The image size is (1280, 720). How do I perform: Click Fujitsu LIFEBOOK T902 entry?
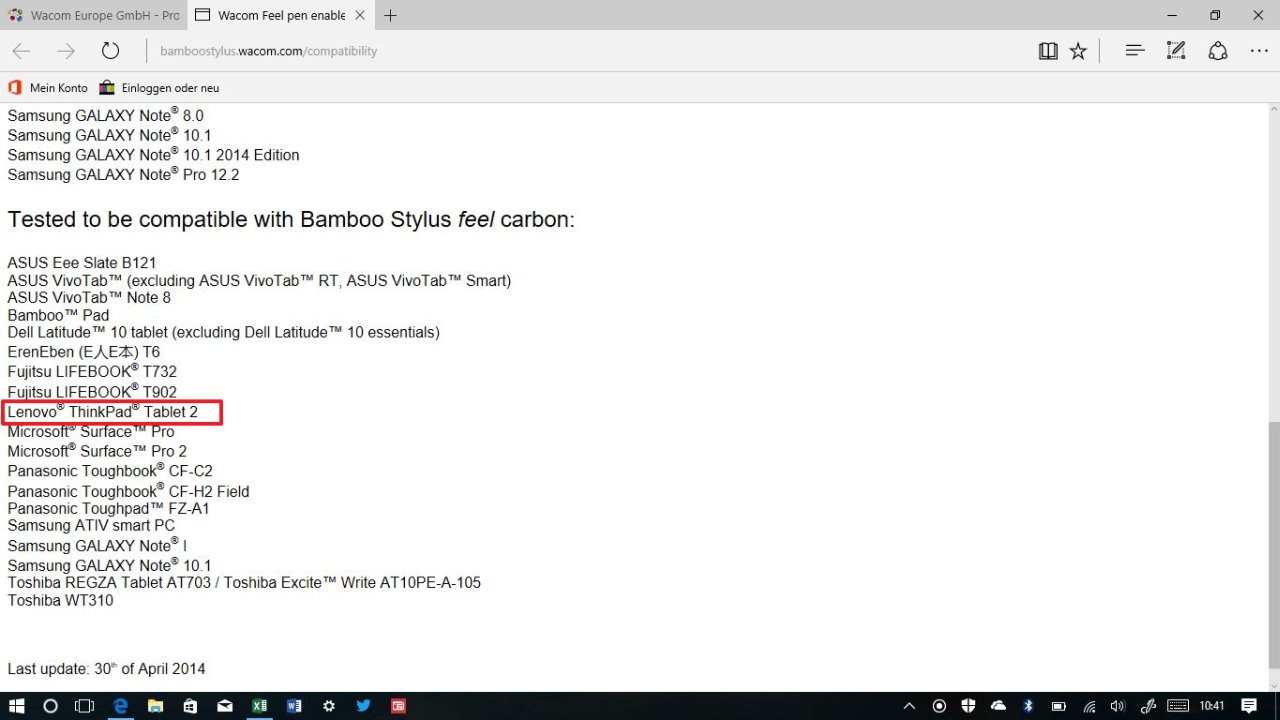(92, 392)
